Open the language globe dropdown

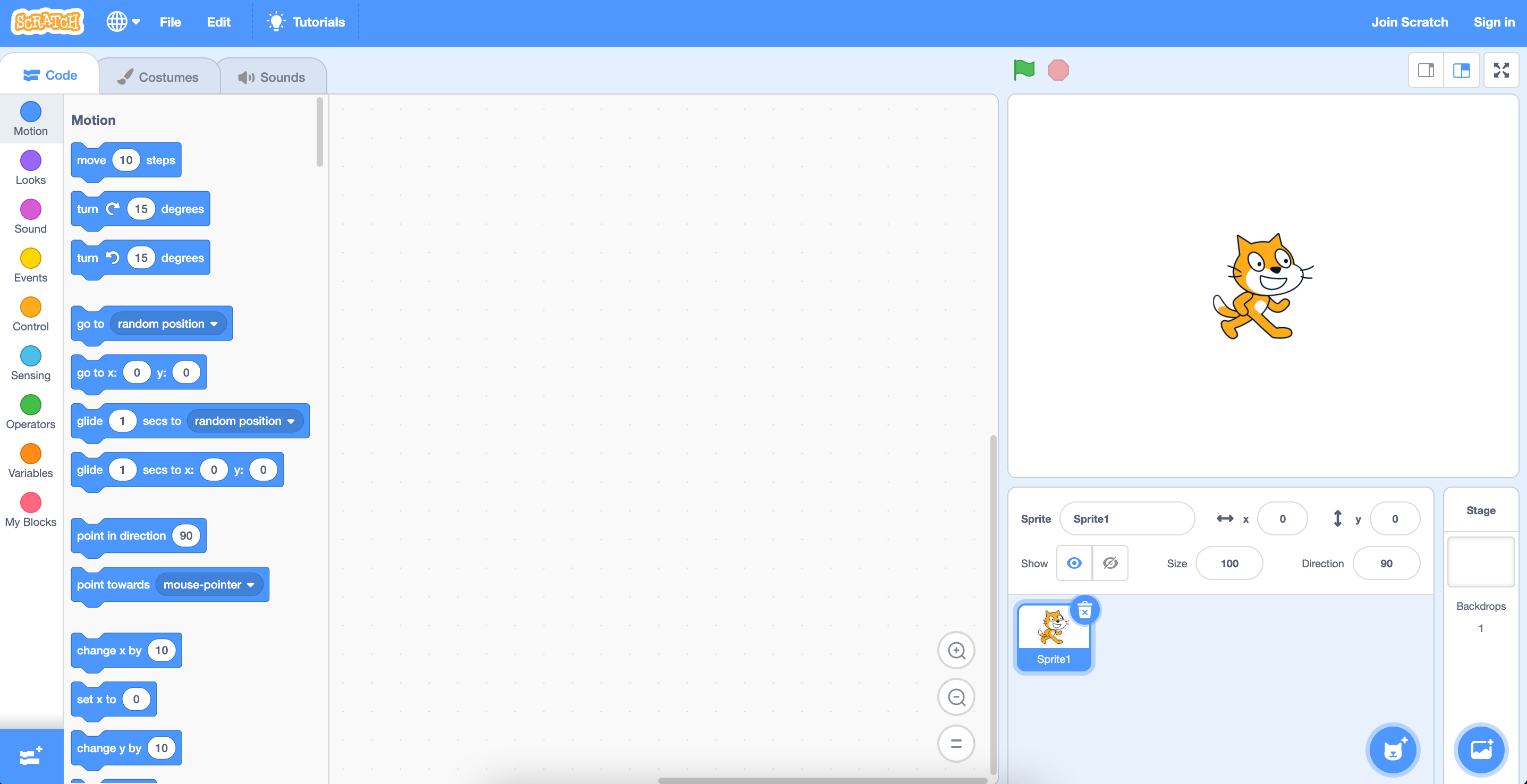click(123, 22)
